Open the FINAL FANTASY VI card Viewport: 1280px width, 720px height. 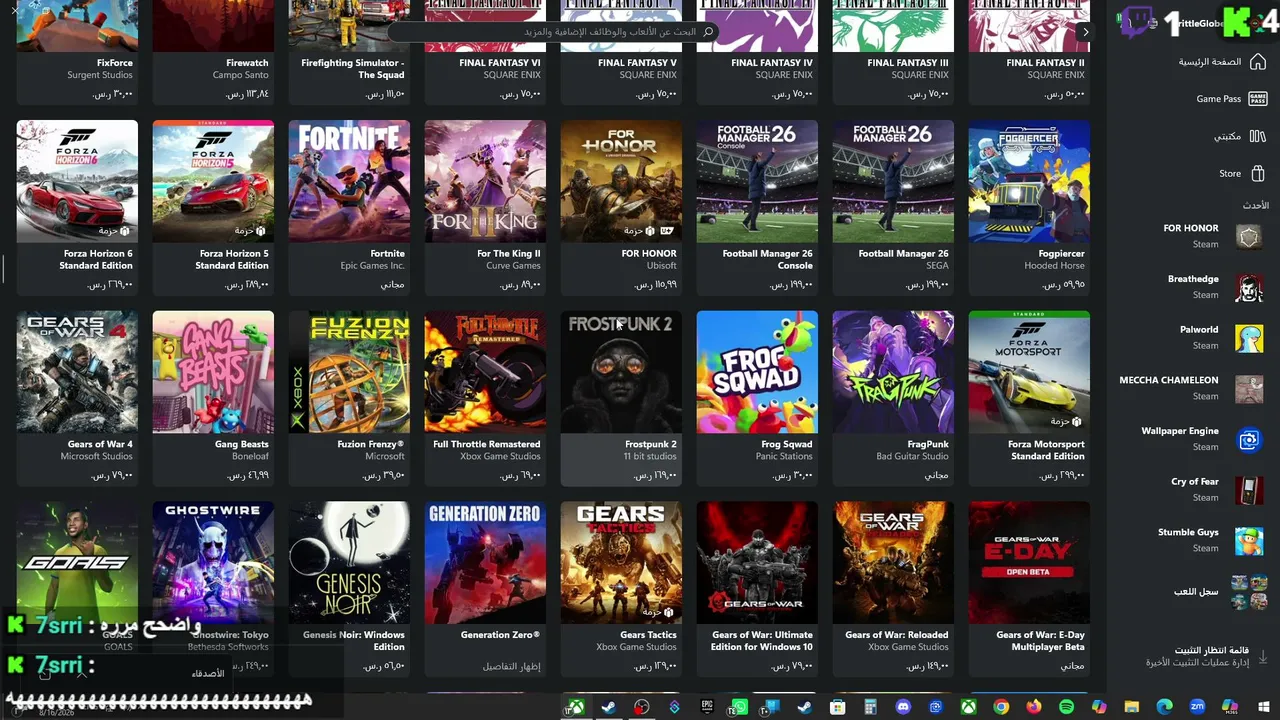click(x=485, y=50)
